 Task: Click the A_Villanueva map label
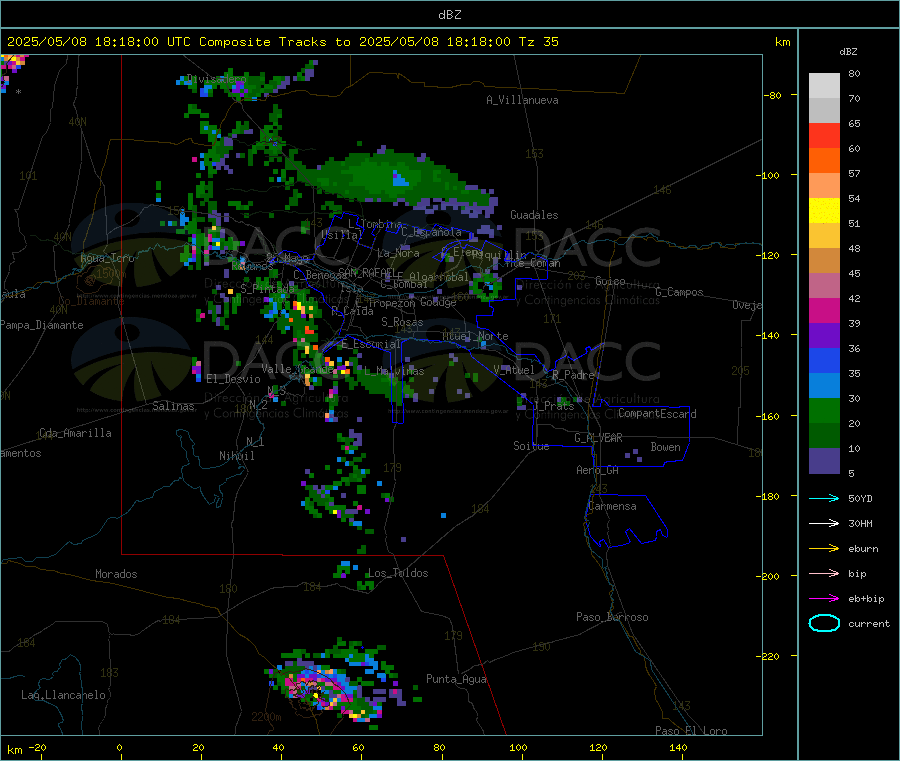[x=522, y=100]
